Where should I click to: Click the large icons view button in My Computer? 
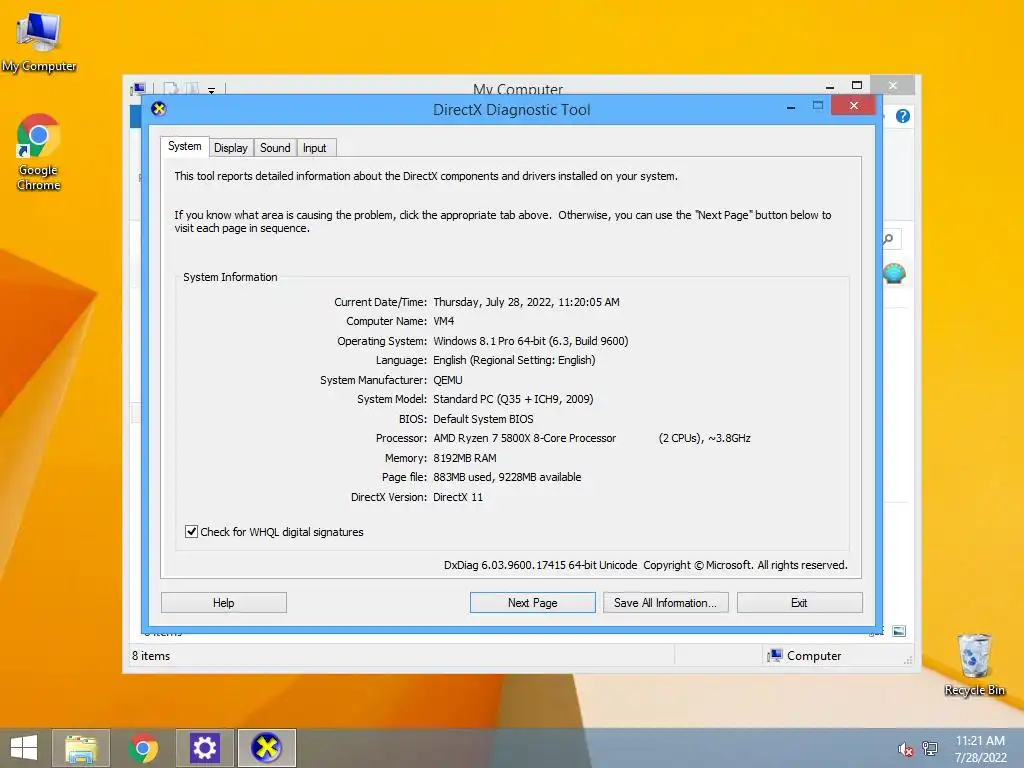click(x=899, y=631)
